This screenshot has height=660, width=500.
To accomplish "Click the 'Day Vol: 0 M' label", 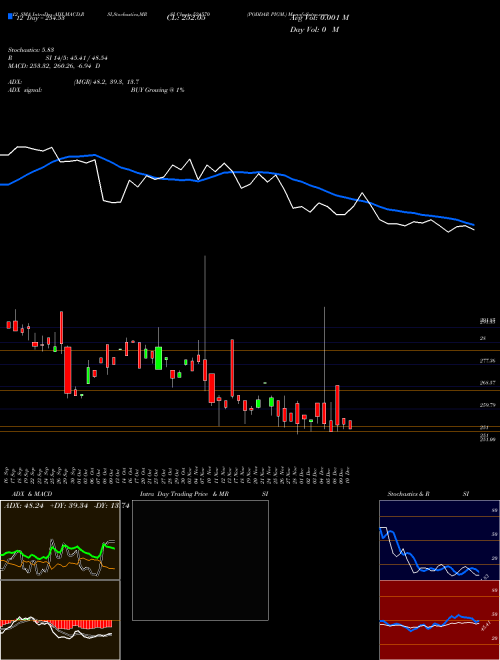I will click(x=314, y=30).
